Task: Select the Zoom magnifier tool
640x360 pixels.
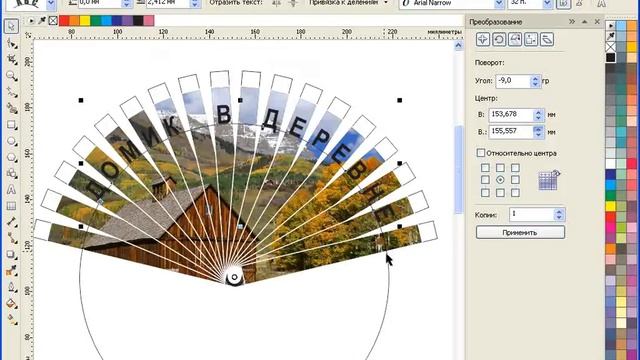Action: (11, 76)
